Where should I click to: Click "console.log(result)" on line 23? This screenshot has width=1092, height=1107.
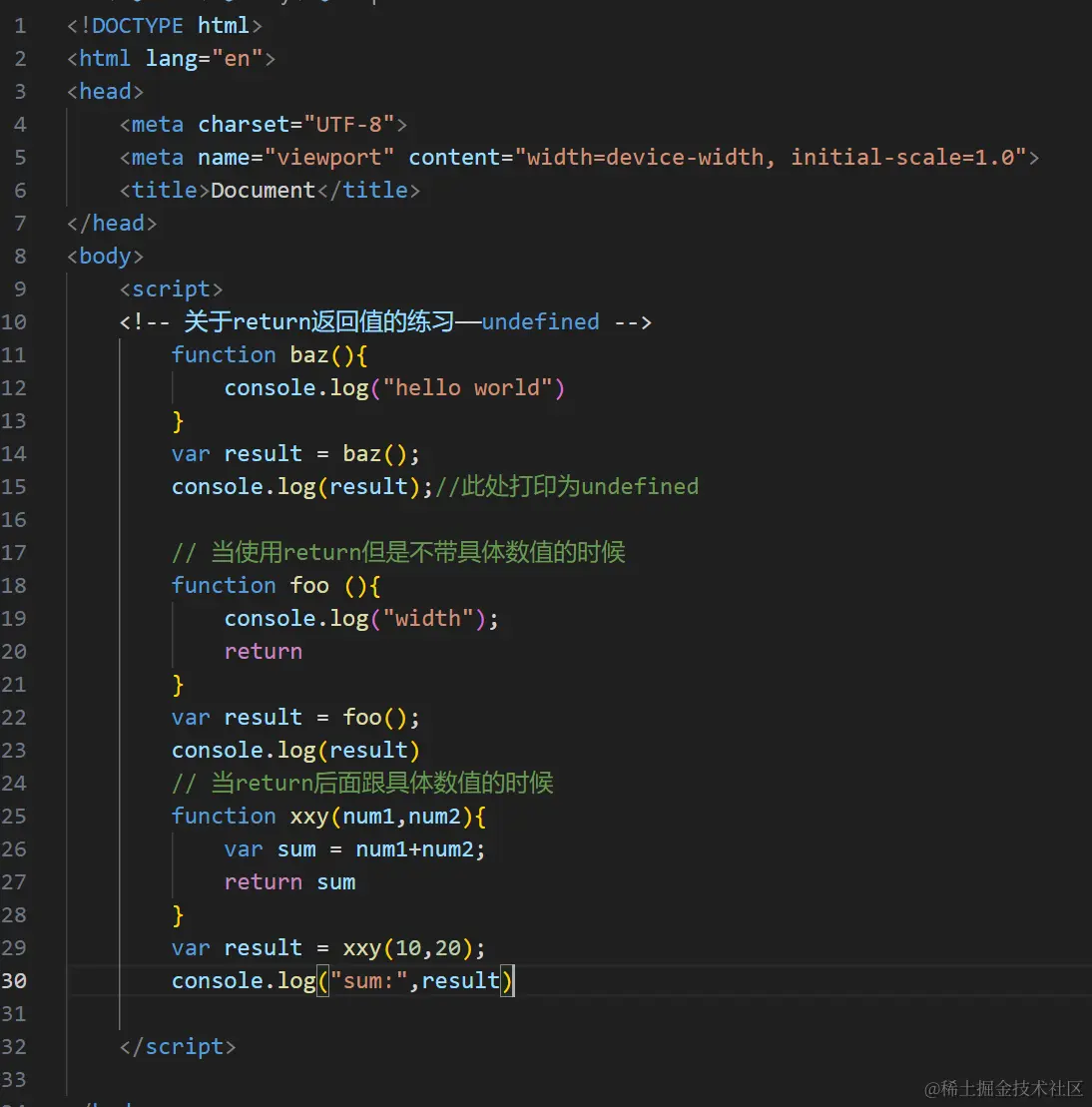point(295,751)
